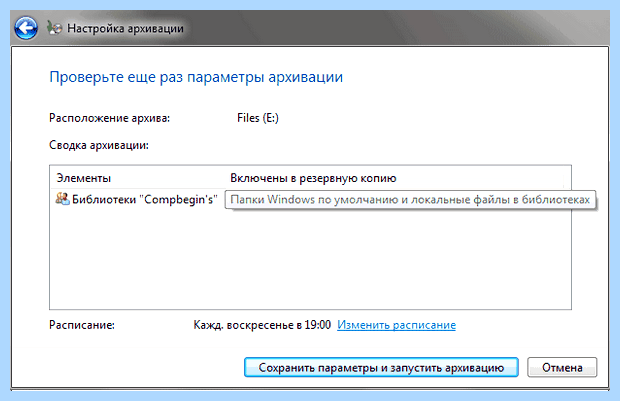Viewport: 620px width, 401px height.
Task: Click heading 'Проверьте еще раз параметры архивации'
Action: click(196, 77)
